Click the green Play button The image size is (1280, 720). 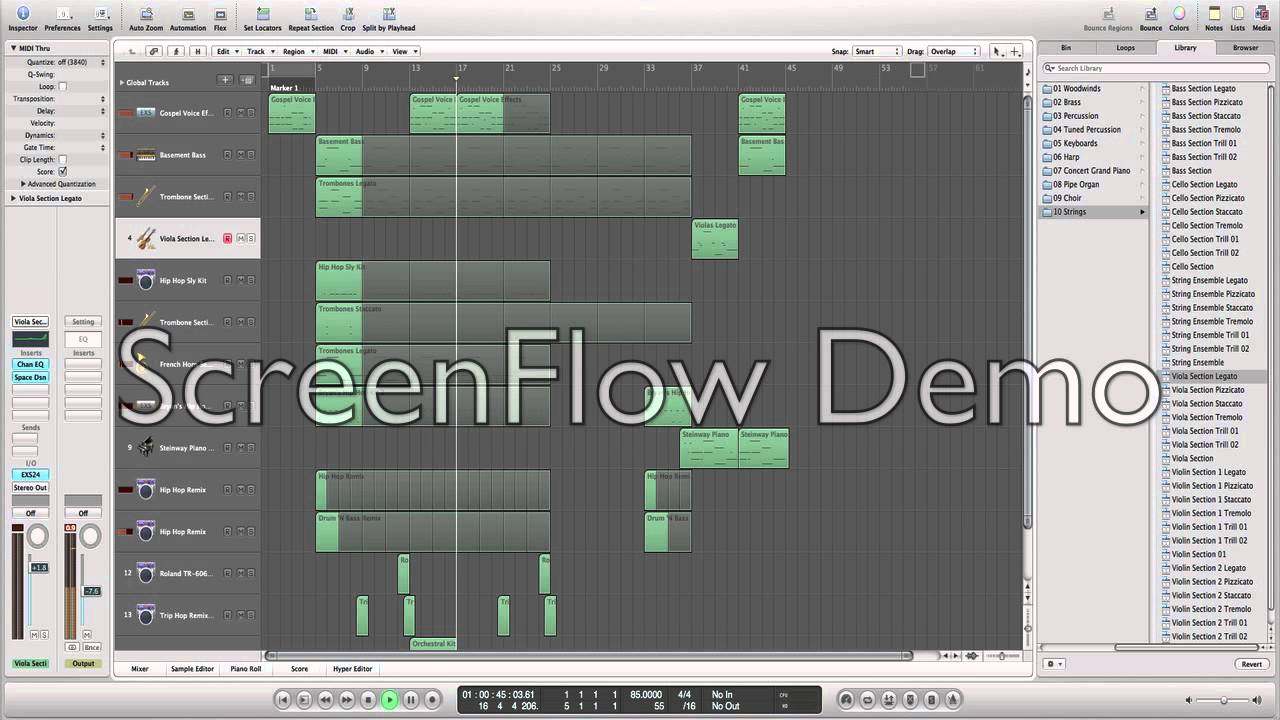[x=390, y=700]
